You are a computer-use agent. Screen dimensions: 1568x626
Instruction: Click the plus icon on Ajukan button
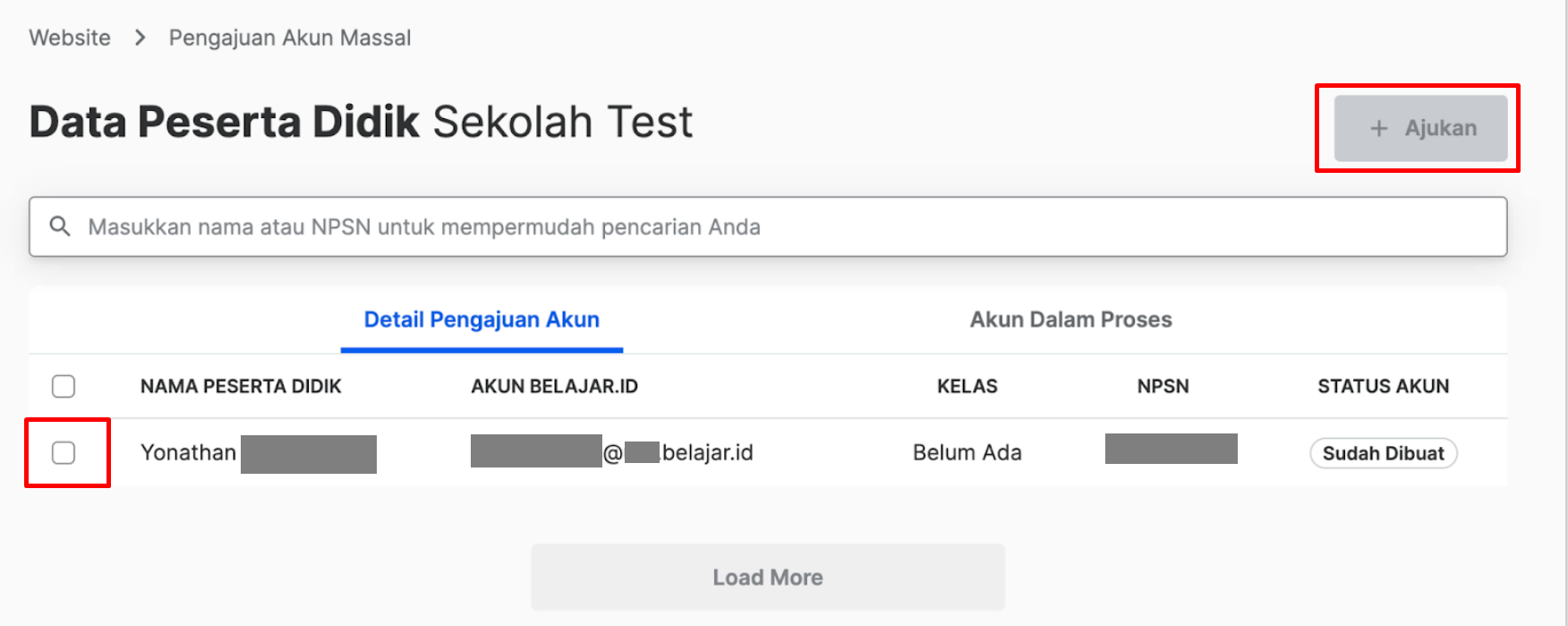click(x=1379, y=128)
